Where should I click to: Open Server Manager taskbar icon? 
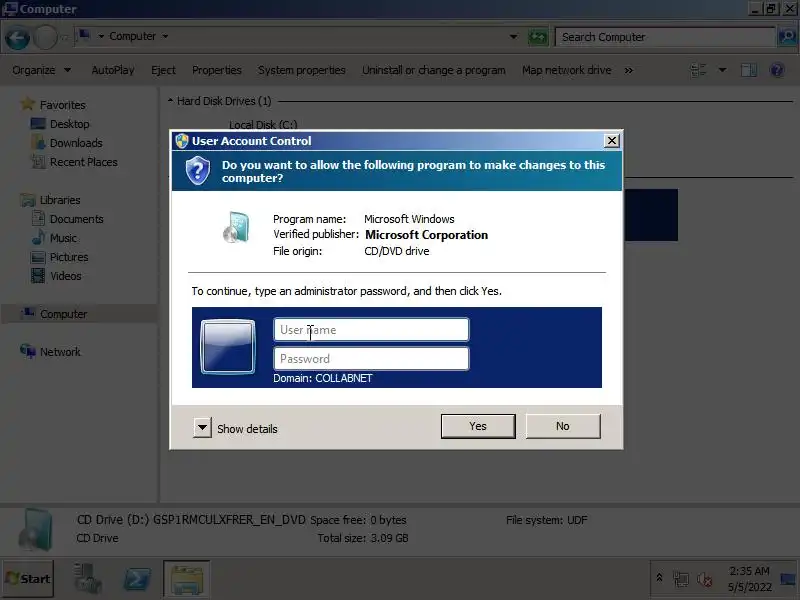[88, 579]
